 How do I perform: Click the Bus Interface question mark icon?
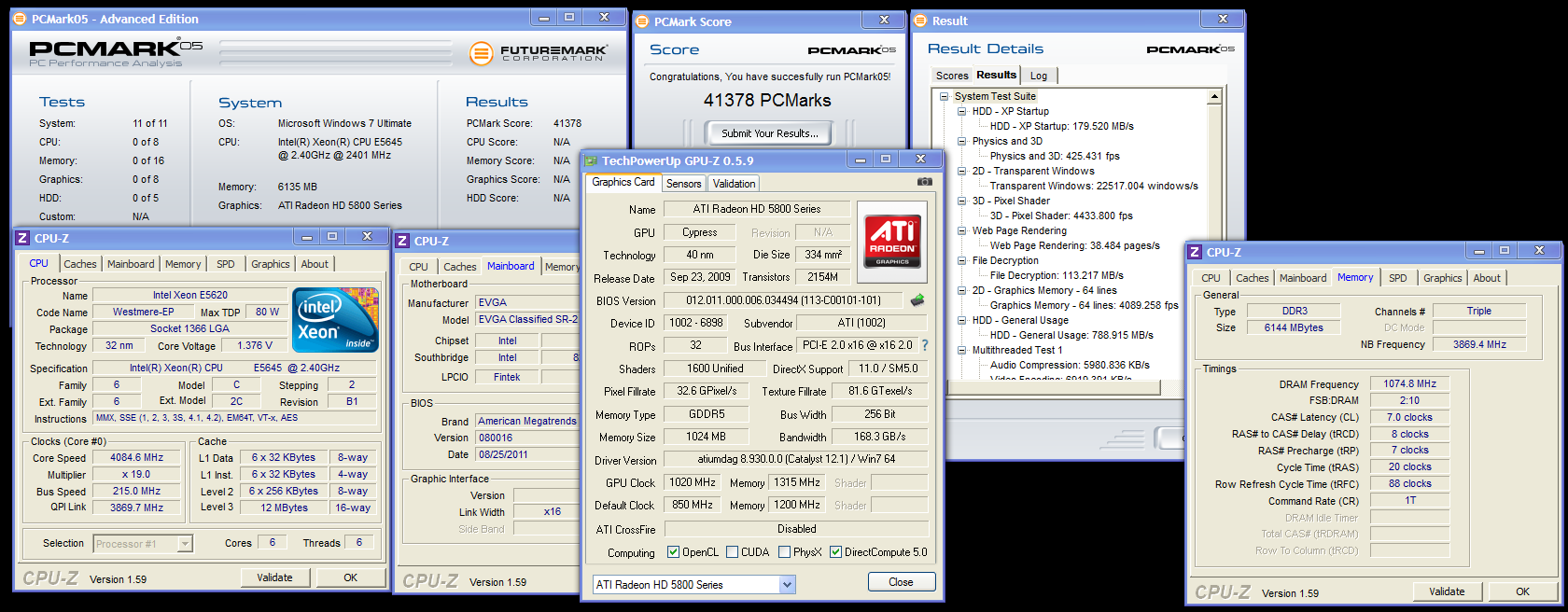click(925, 345)
